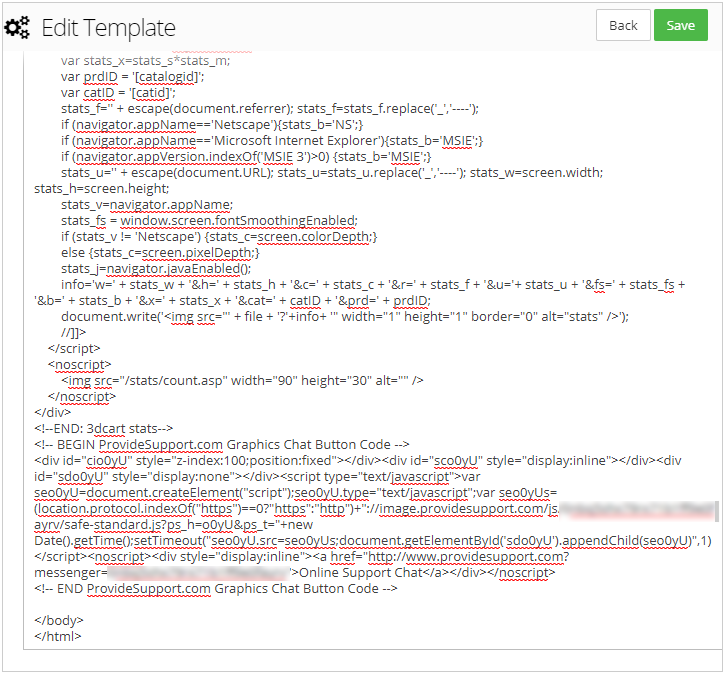Click the '//]]>' line
The width and height of the screenshot is (725, 675).
(x=74, y=332)
